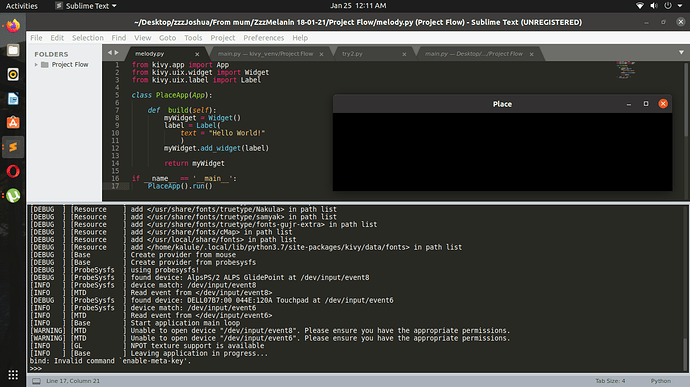The image size is (690, 387).
Task: Open LibreOffice Writer dock icon
Action: (x=13, y=99)
